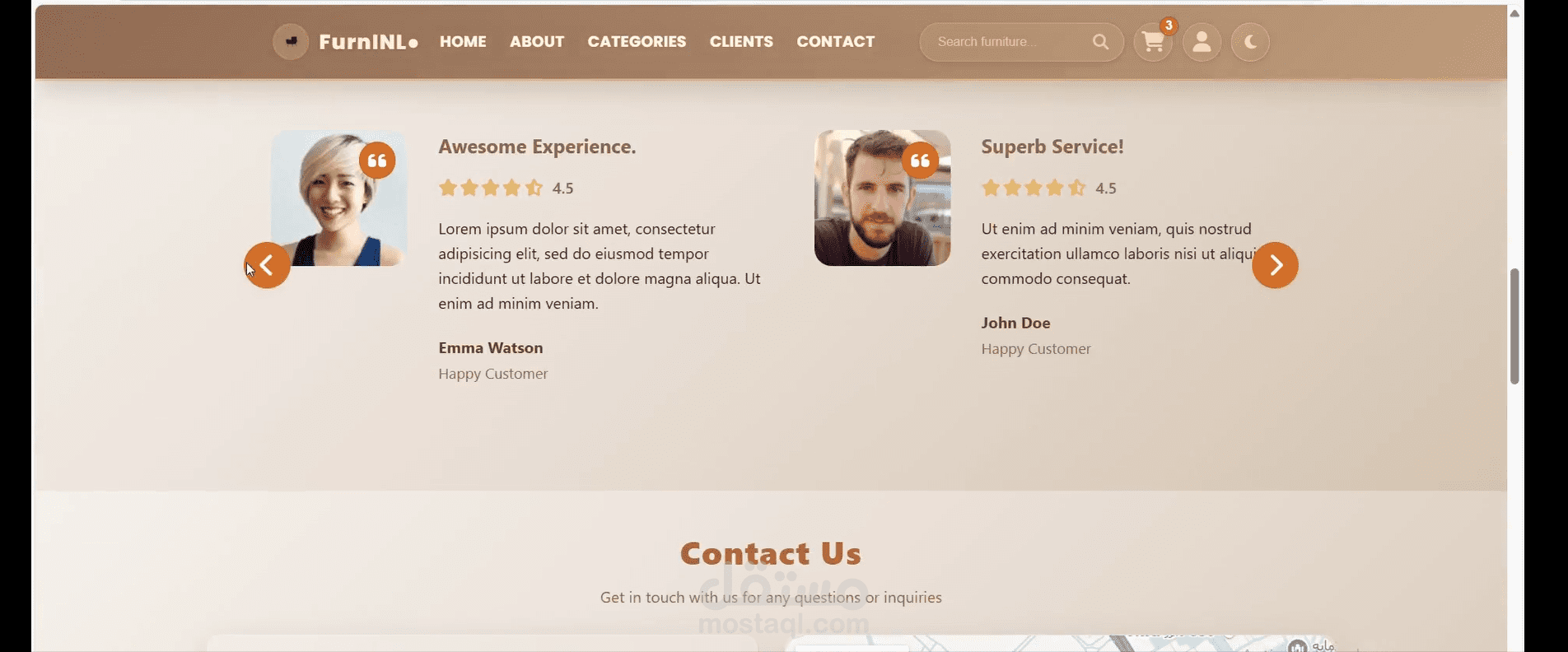Jump to the CLIENTS section
The height and width of the screenshot is (652, 1568).
[x=741, y=41]
